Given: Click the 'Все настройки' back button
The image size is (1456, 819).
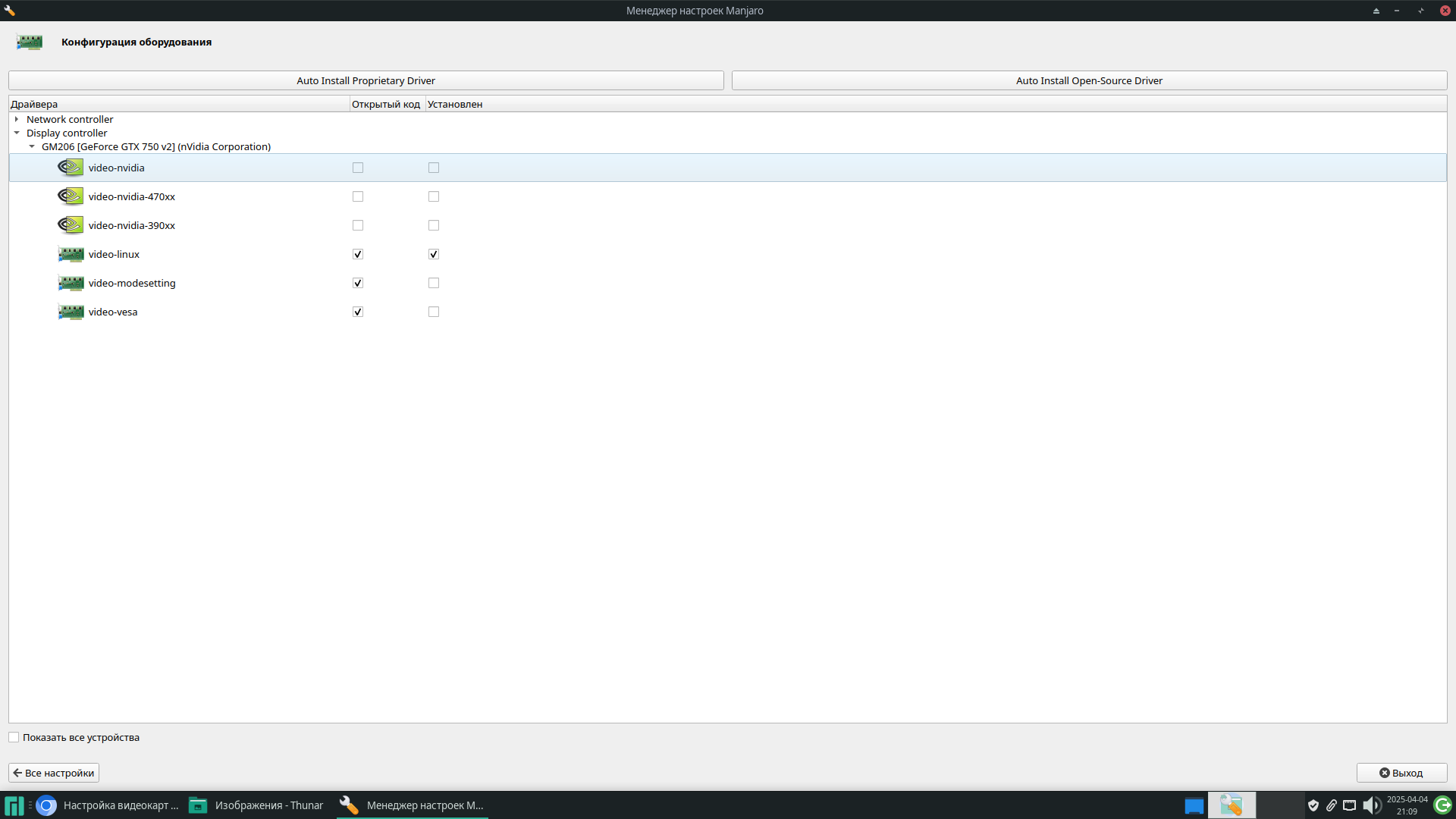Looking at the screenshot, I should click(54, 773).
